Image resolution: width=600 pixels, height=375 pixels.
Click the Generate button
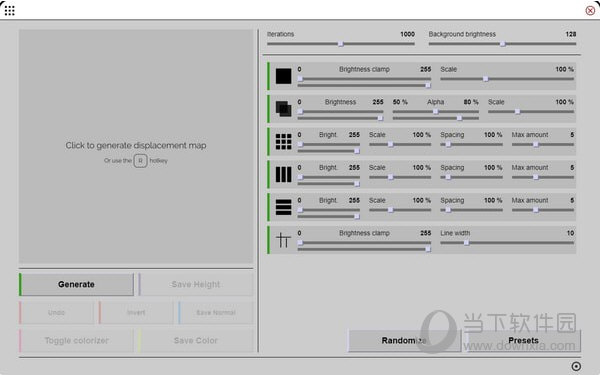77,284
